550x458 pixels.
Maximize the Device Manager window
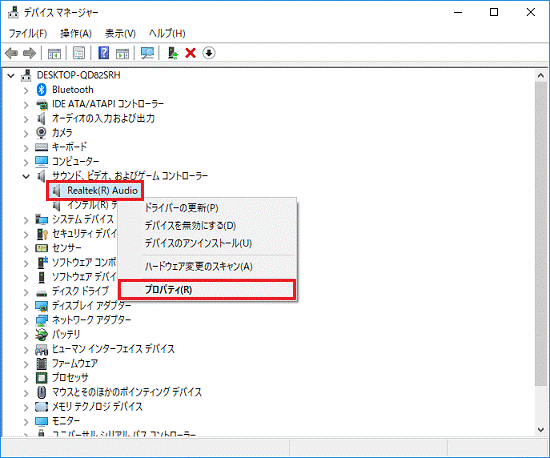[x=494, y=12]
